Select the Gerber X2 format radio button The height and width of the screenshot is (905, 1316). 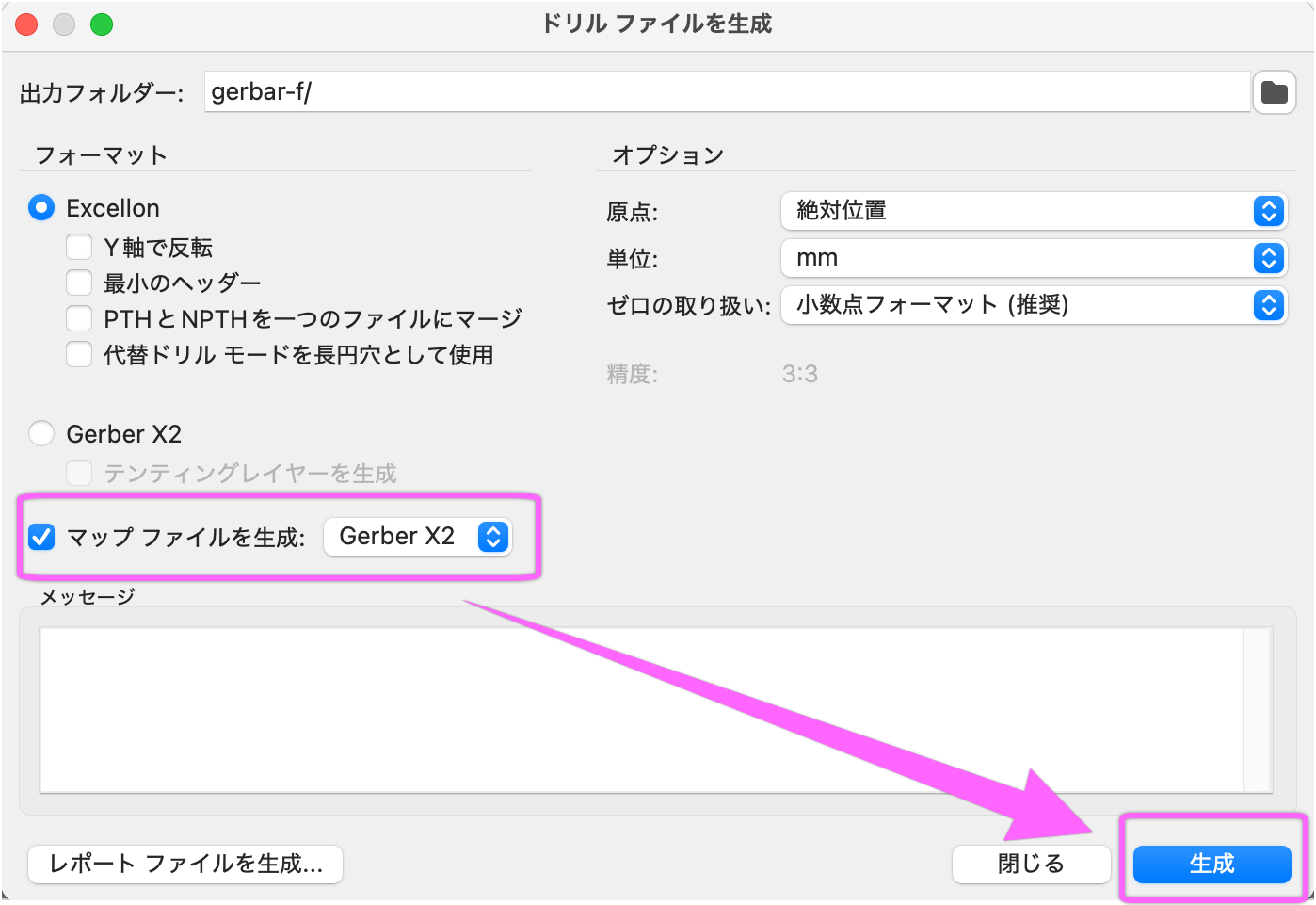click(41, 434)
